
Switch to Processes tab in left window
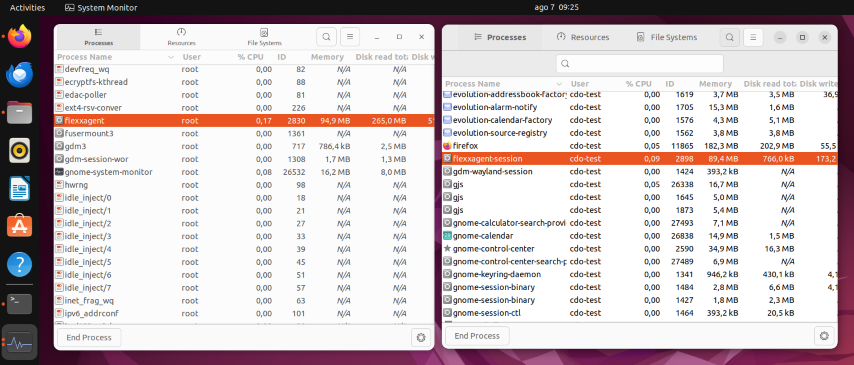tap(99, 37)
